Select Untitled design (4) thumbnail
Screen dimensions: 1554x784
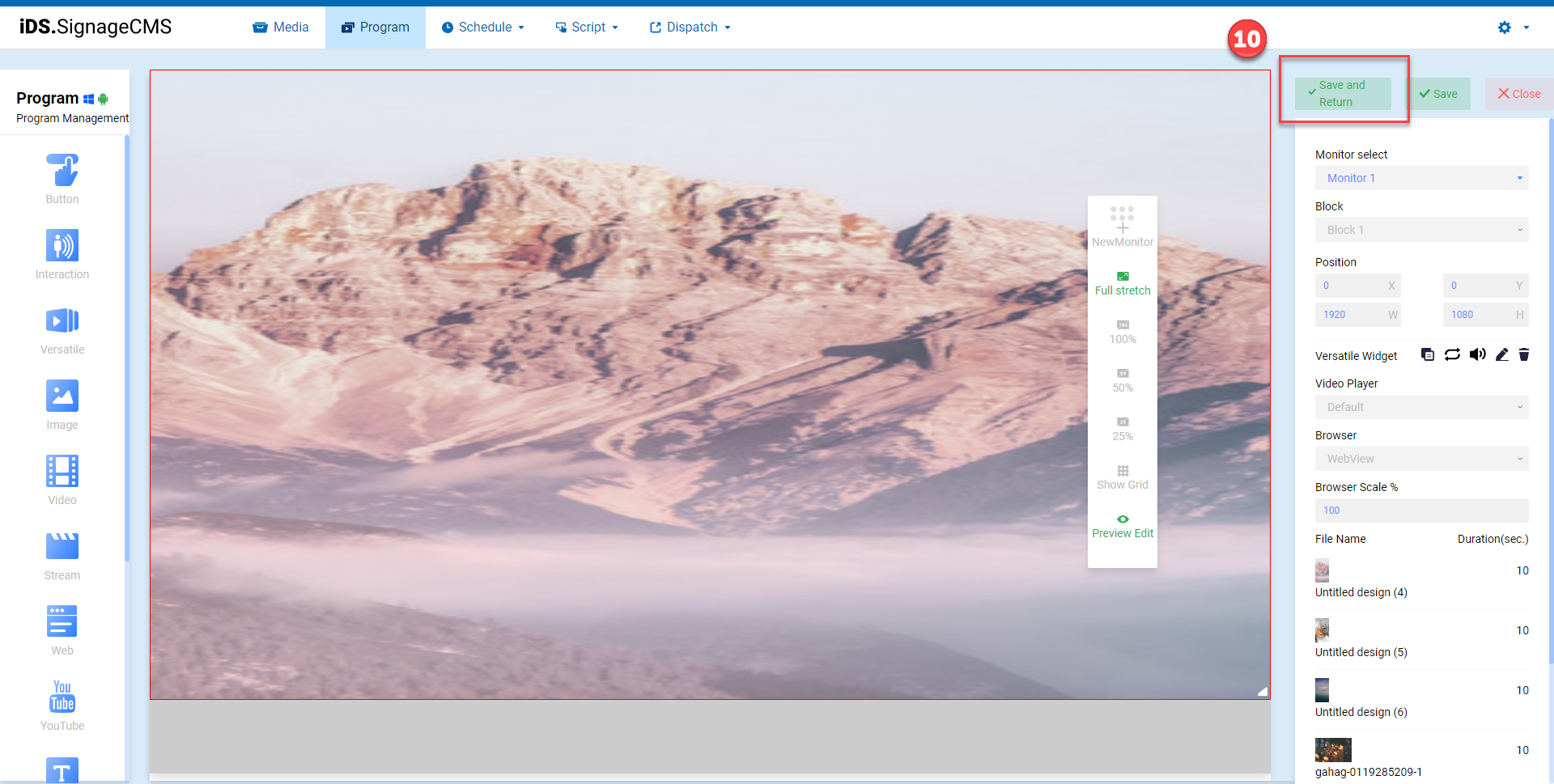(1323, 570)
